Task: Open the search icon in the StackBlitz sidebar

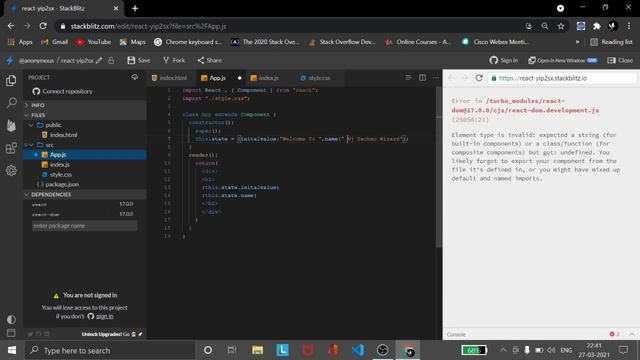Action: click(11, 102)
